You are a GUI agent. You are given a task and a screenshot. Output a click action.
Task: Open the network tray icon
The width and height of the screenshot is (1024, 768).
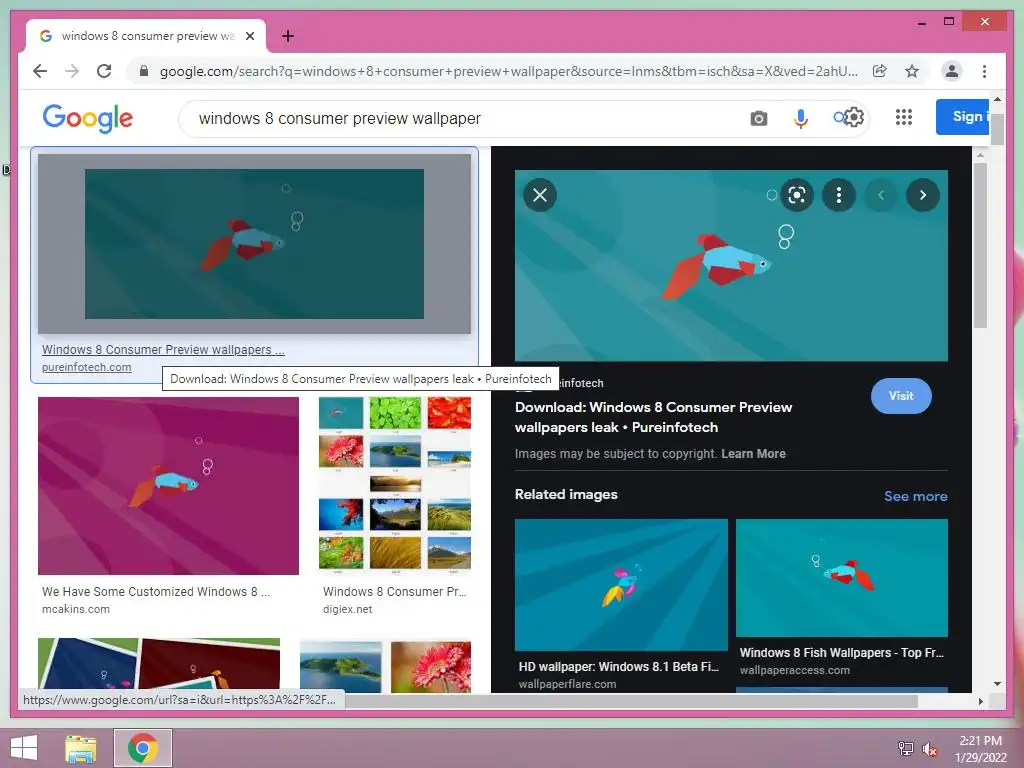click(906, 749)
